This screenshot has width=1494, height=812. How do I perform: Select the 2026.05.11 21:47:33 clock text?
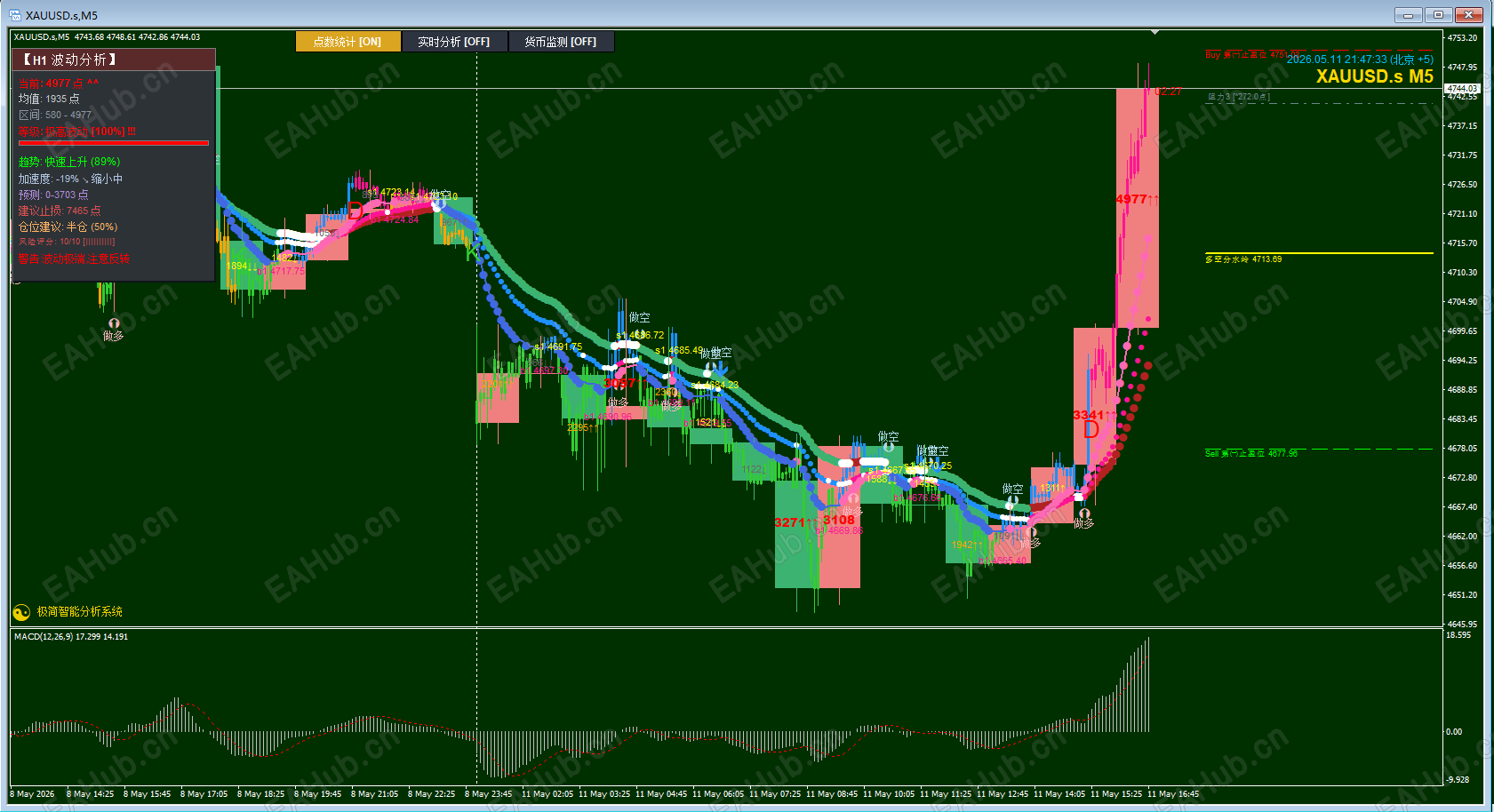pyautogui.click(x=1360, y=60)
